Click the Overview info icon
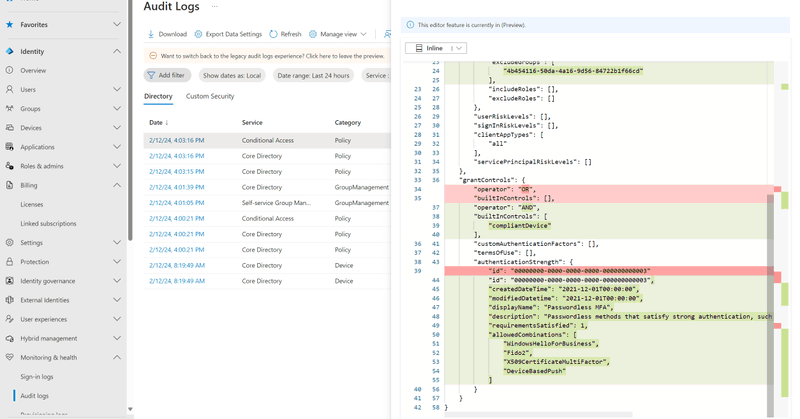Screen dimensions: 800x419 [9, 70]
